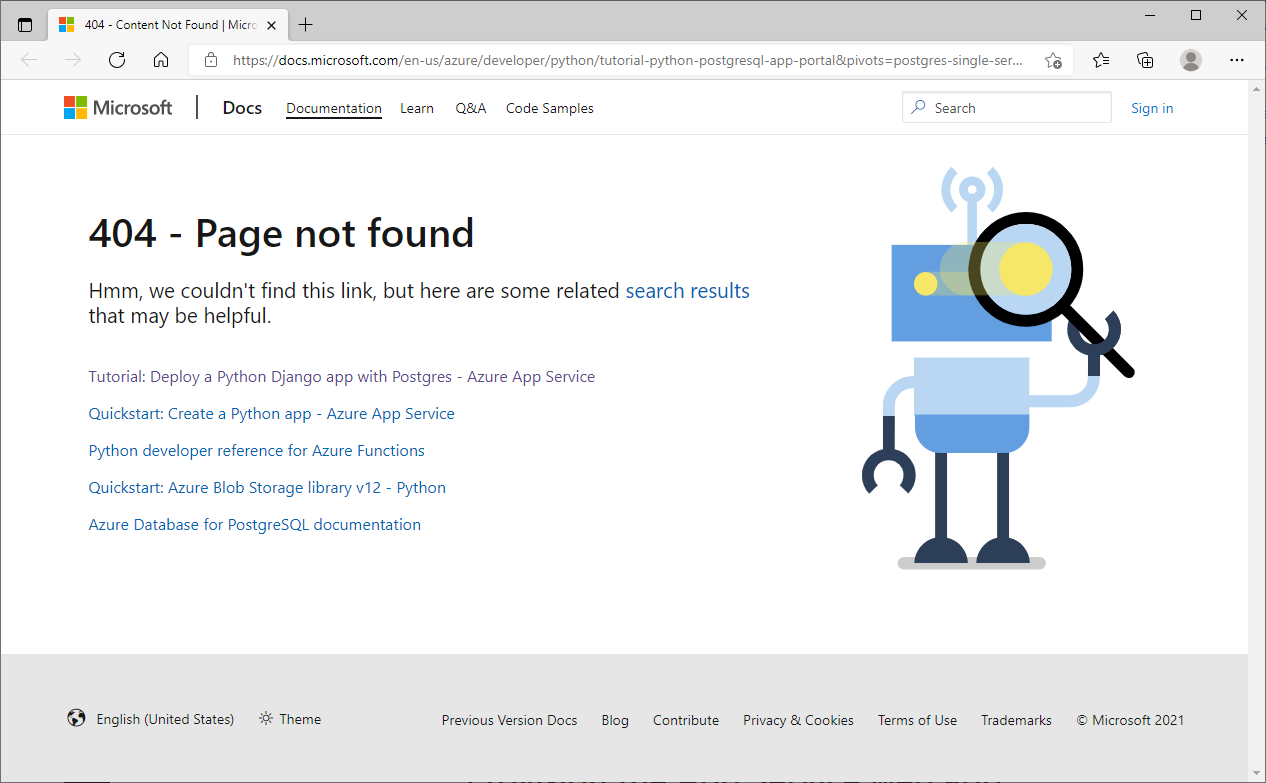Viewport: 1266px width, 783px height.
Task: Open the Documentation menu item
Action: pyautogui.click(x=334, y=108)
